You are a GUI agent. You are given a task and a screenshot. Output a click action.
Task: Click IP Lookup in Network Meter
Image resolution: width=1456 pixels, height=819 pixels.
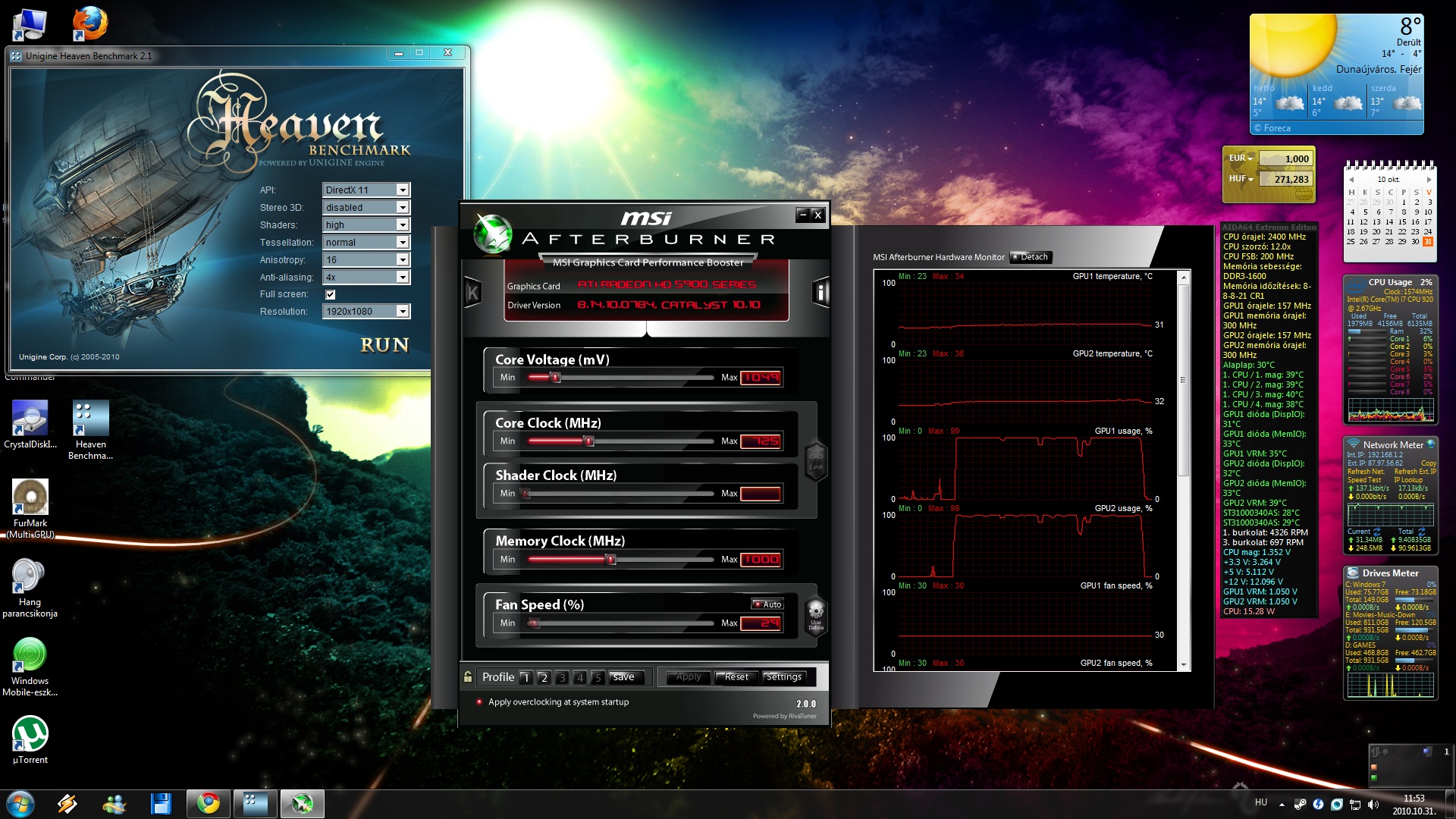point(1408,480)
